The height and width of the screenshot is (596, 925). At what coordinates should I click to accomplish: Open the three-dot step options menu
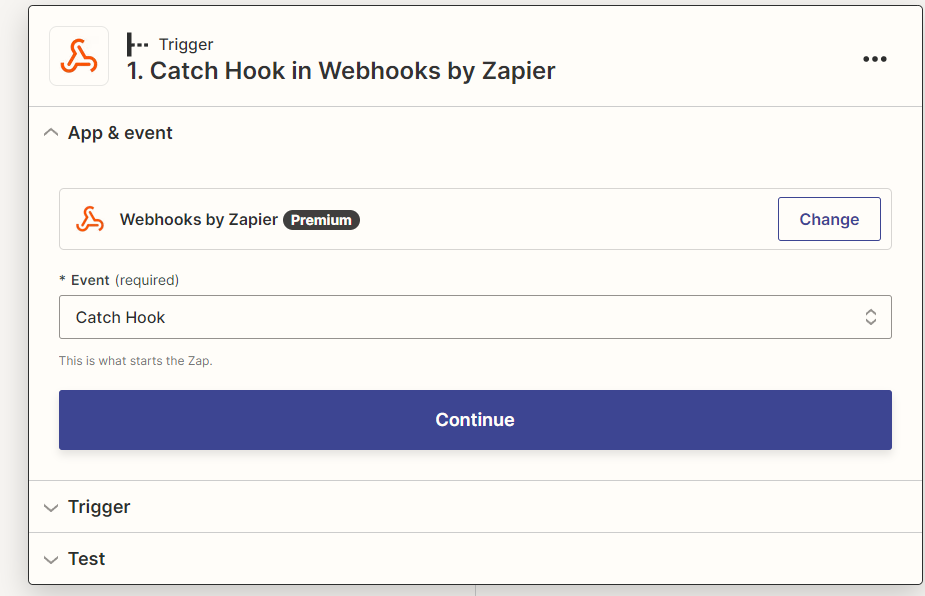pyautogui.click(x=875, y=59)
